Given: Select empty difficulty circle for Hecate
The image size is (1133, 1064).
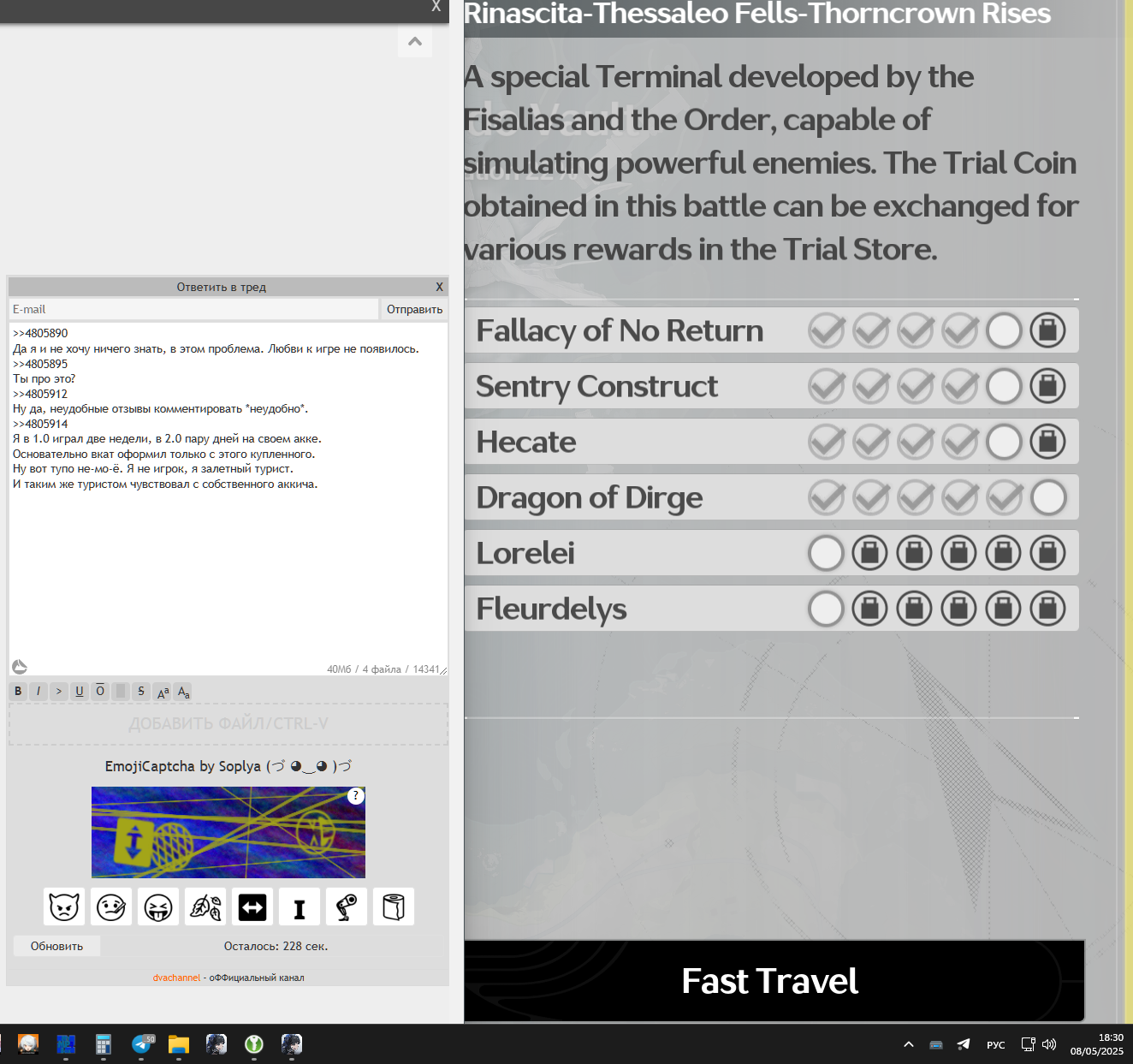Looking at the screenshot, I should [x=1004, y=442].
